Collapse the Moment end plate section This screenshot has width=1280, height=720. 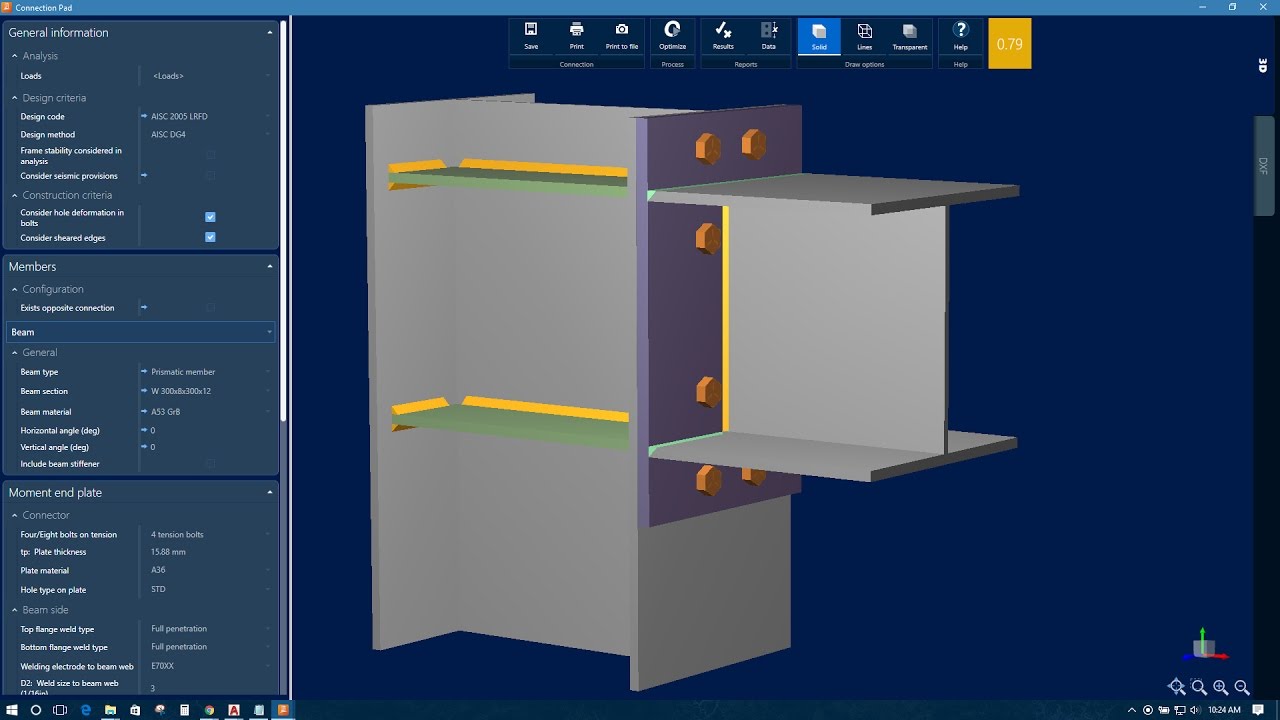tap(270, 492)
